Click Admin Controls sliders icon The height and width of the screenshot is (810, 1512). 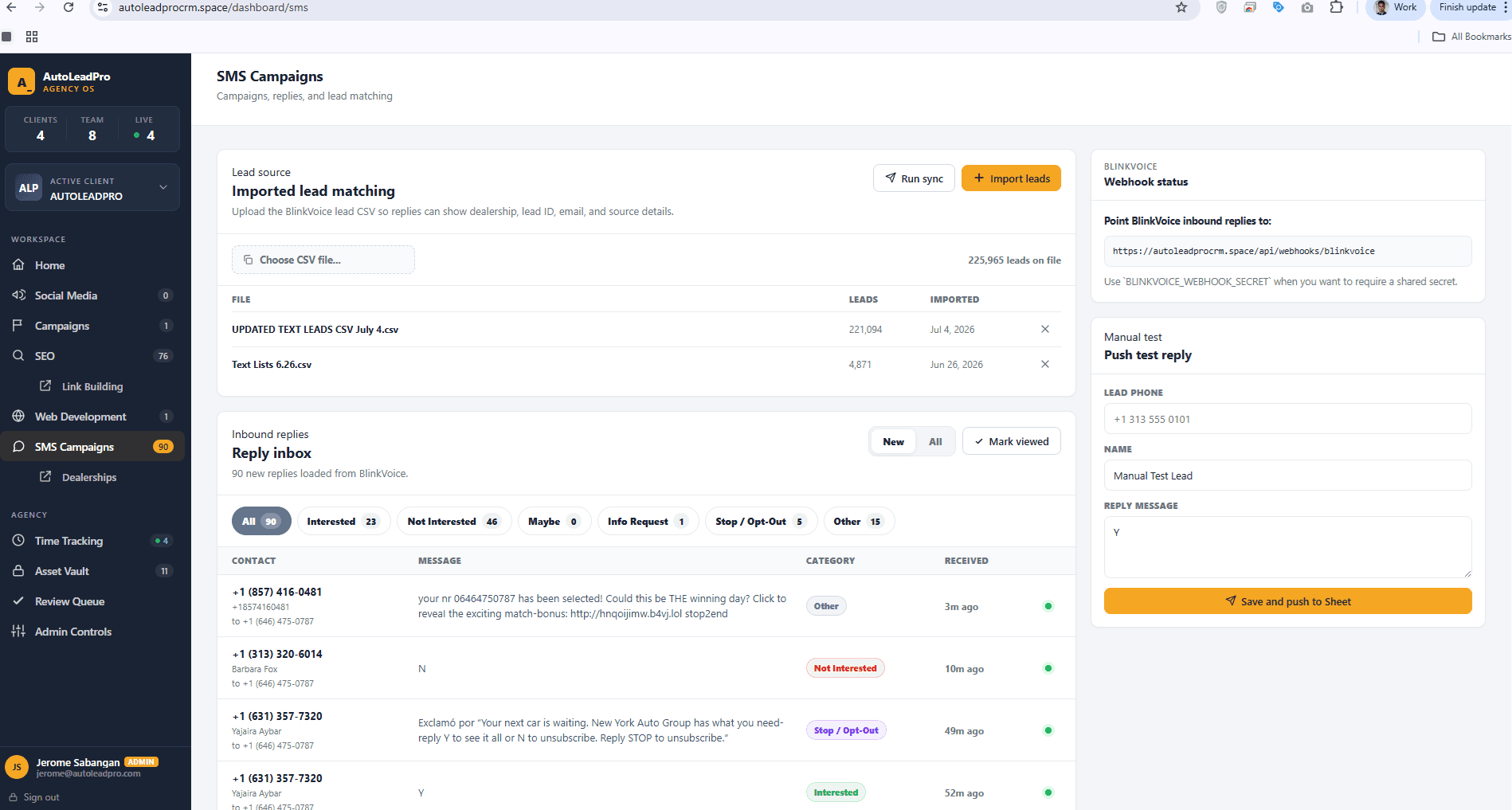(x=18, y=632)
